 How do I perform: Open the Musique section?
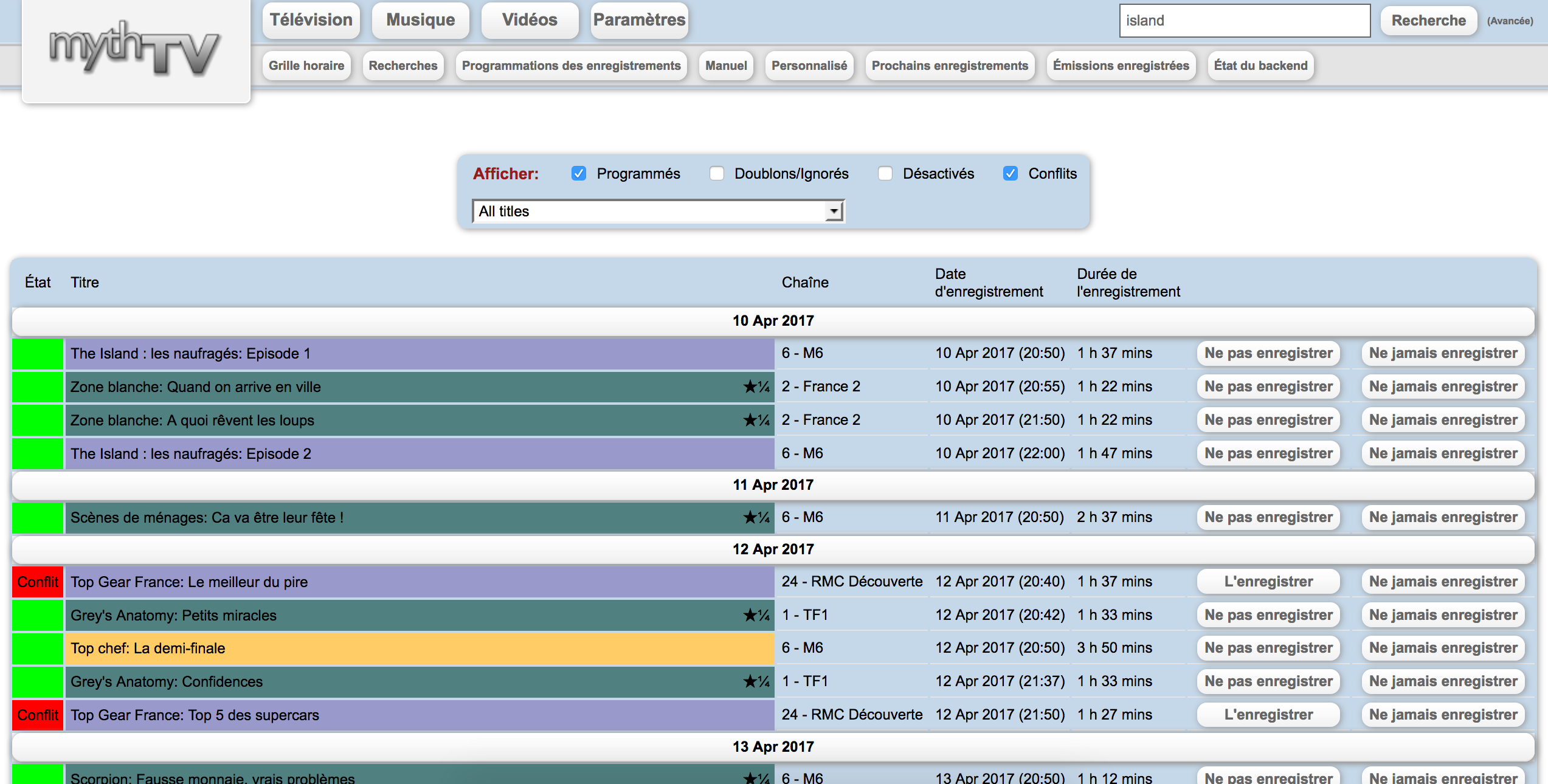420,20
